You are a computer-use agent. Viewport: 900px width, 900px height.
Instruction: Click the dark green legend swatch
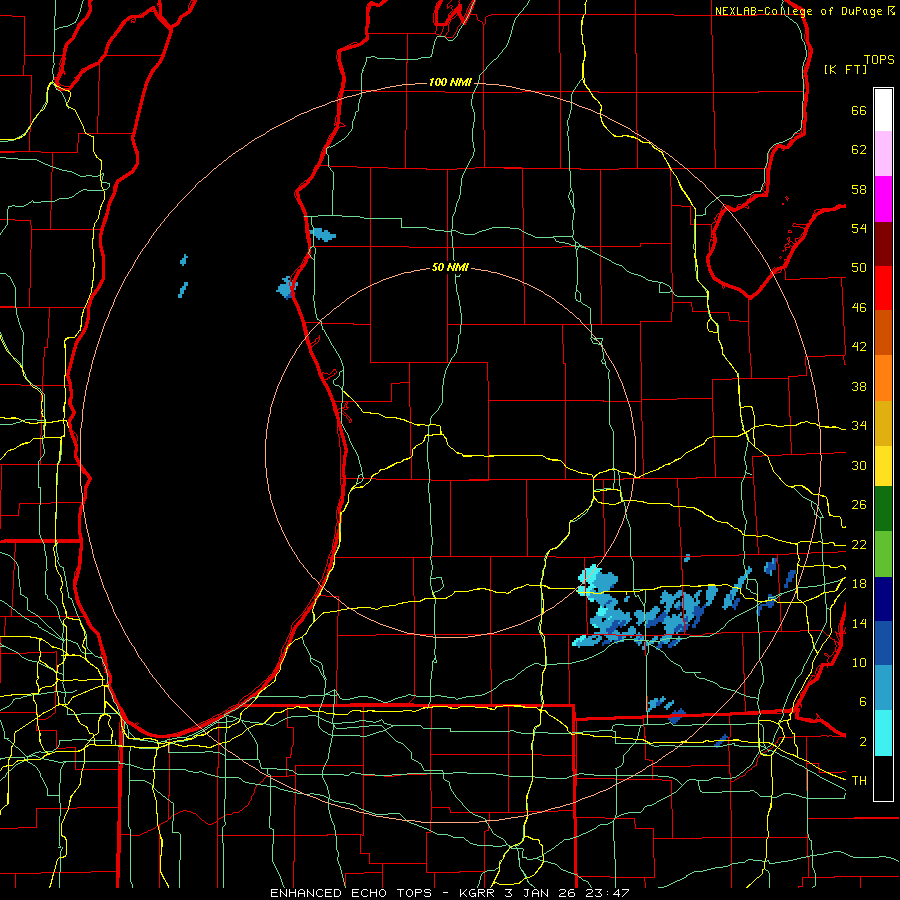coord(883,509)
